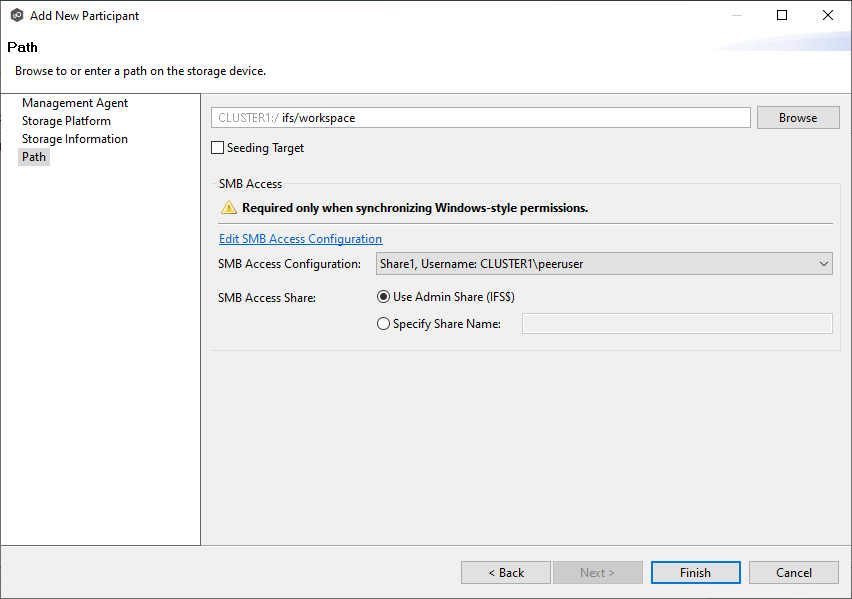This screenshot has height=599, width=852.
Task: Select Storage Platform in the sidebar
Action: coord(66,121)
